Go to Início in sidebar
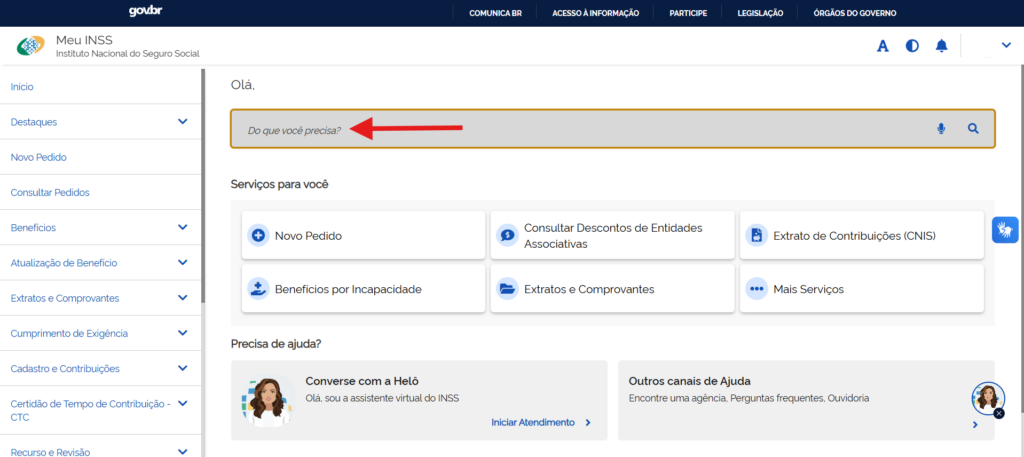The height and width of the screenshot is (457, 1024). tap(22, 86)
